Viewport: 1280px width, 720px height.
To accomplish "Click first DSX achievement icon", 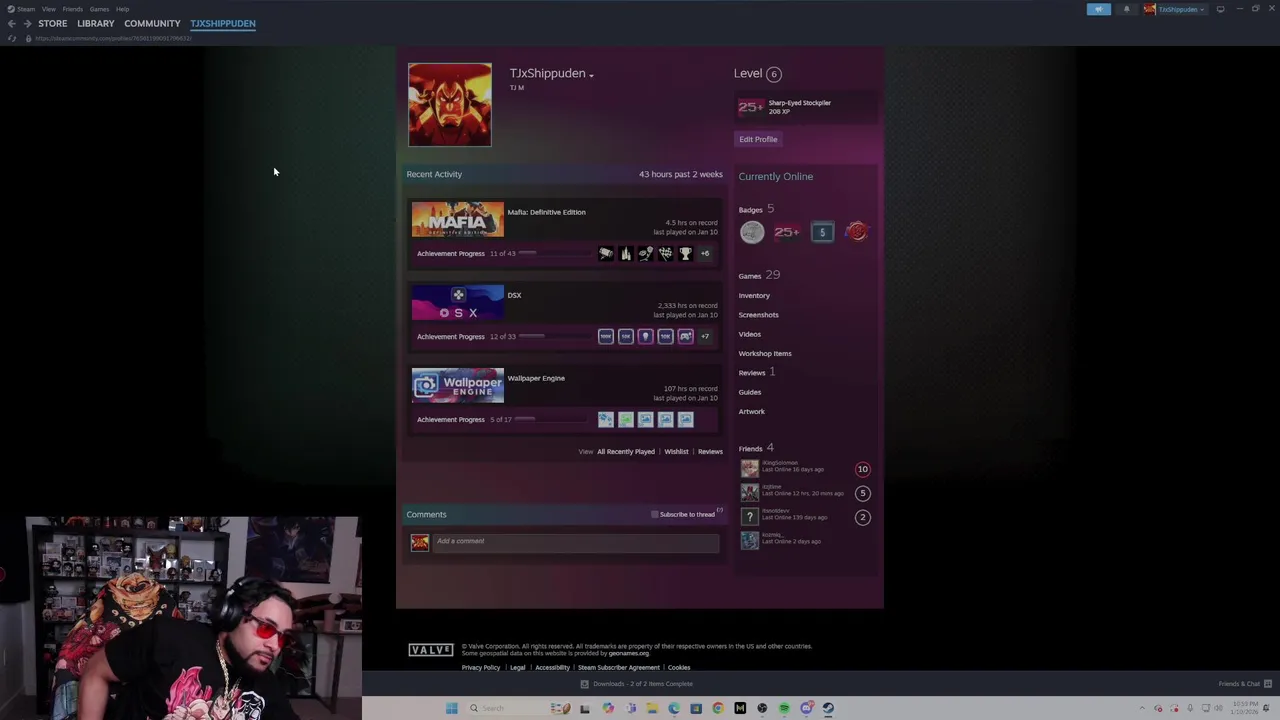I will 606,336.
